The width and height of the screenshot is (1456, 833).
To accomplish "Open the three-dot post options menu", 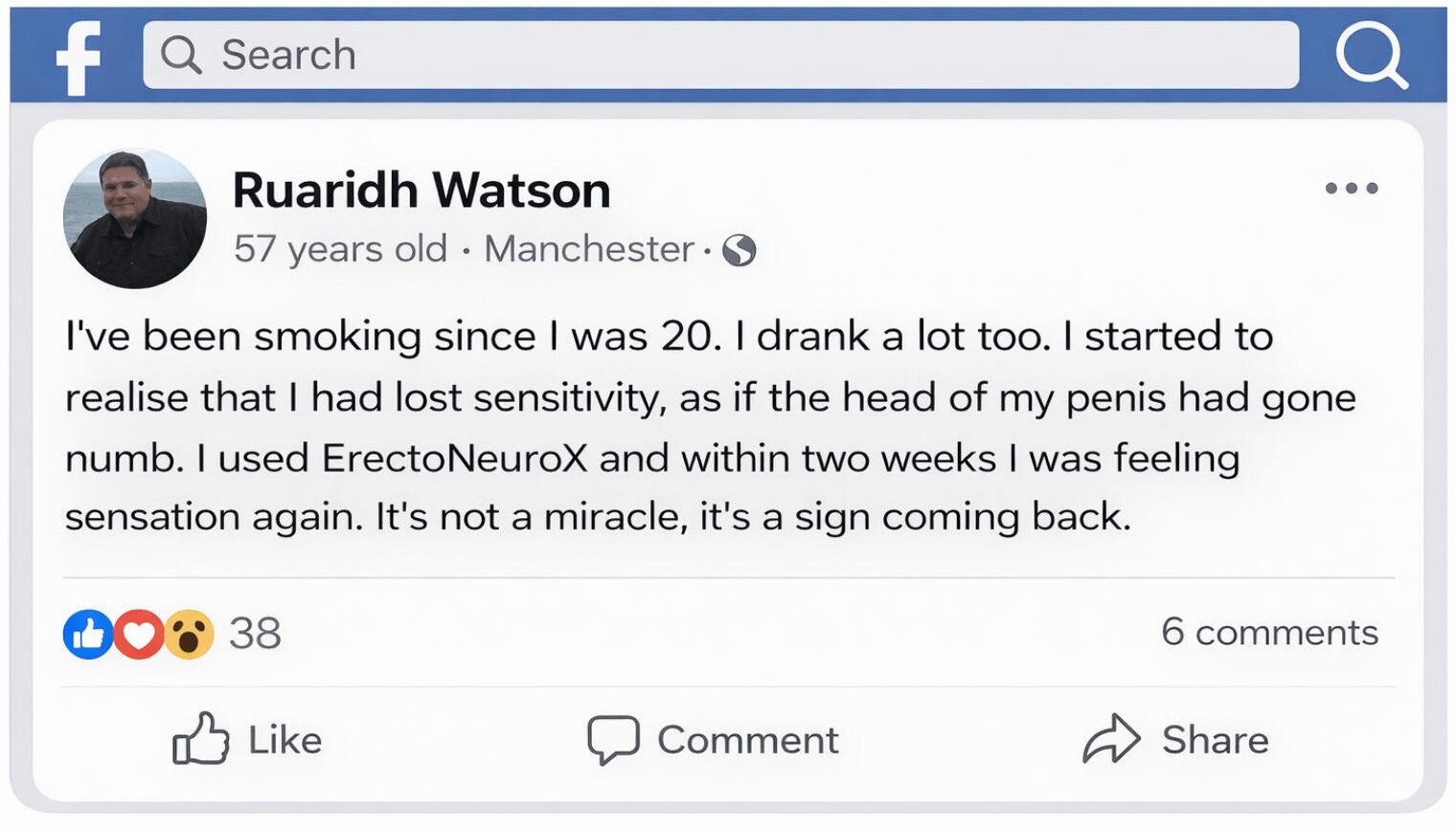I will 1351,189.
